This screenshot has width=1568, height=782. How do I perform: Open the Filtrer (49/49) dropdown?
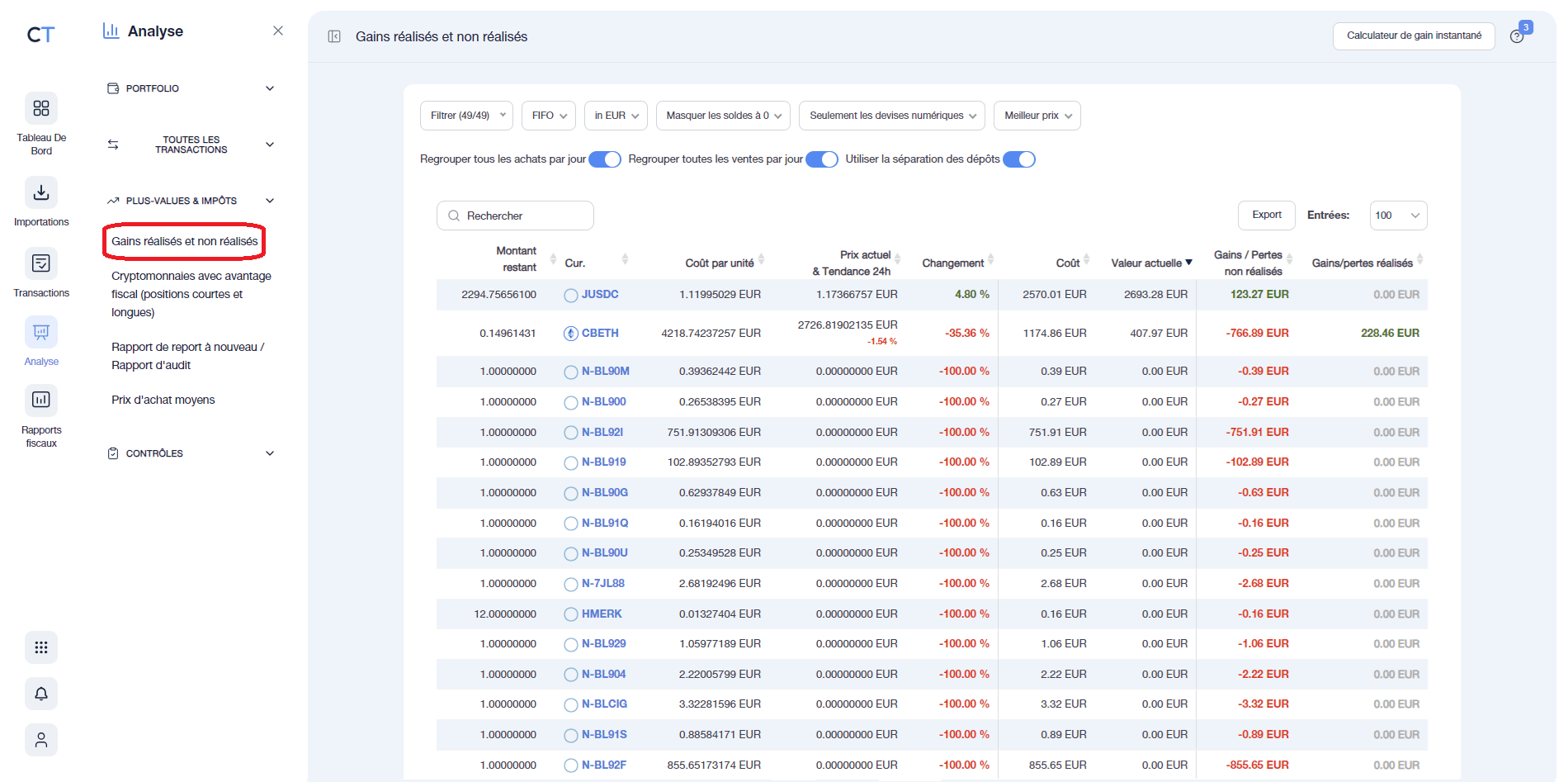[x=465, y=116]
